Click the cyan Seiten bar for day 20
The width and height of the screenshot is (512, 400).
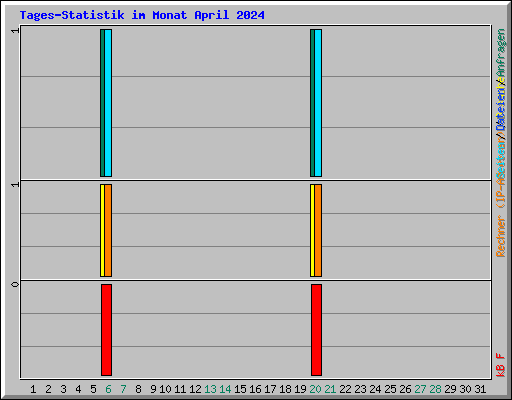318,103
